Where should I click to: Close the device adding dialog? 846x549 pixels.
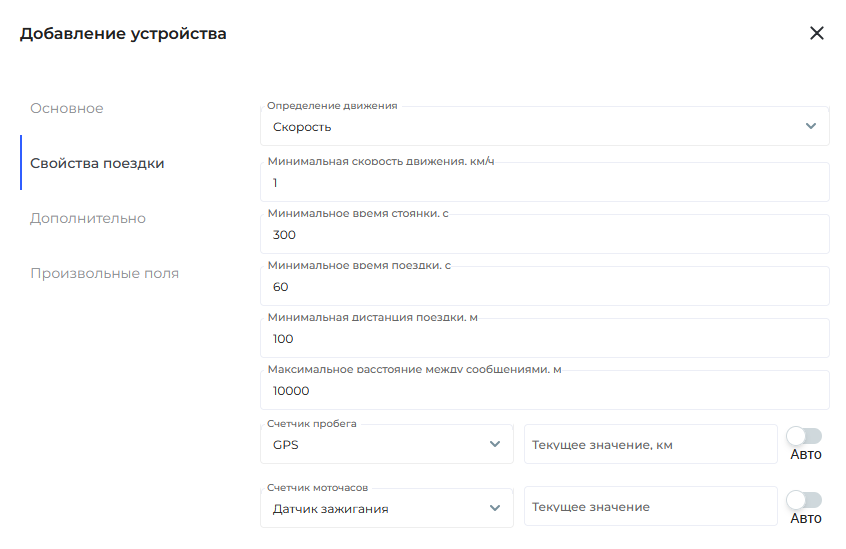pos(816,33)
